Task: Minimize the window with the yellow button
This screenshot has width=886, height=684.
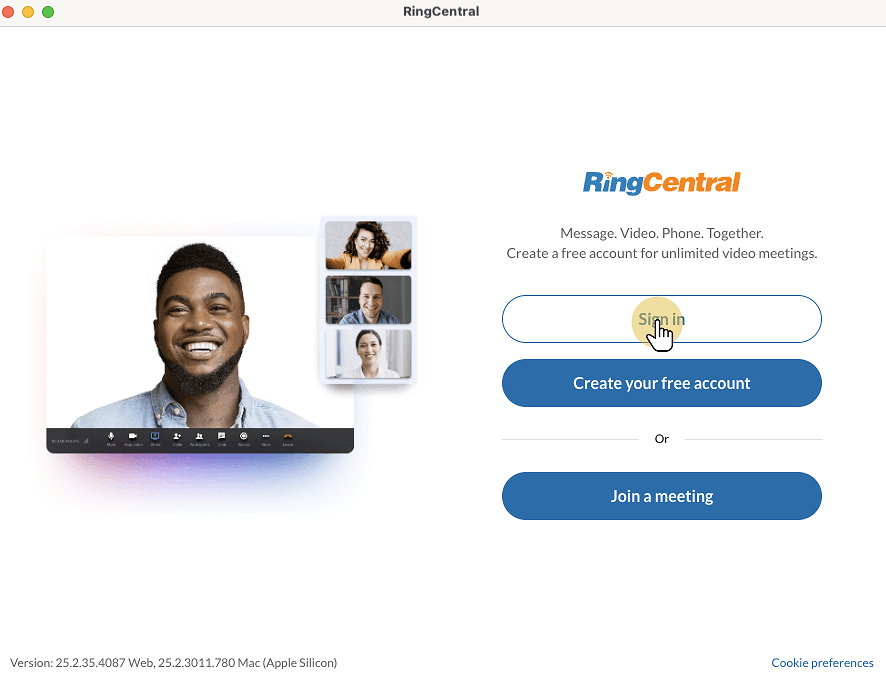Action: [28, 12]
